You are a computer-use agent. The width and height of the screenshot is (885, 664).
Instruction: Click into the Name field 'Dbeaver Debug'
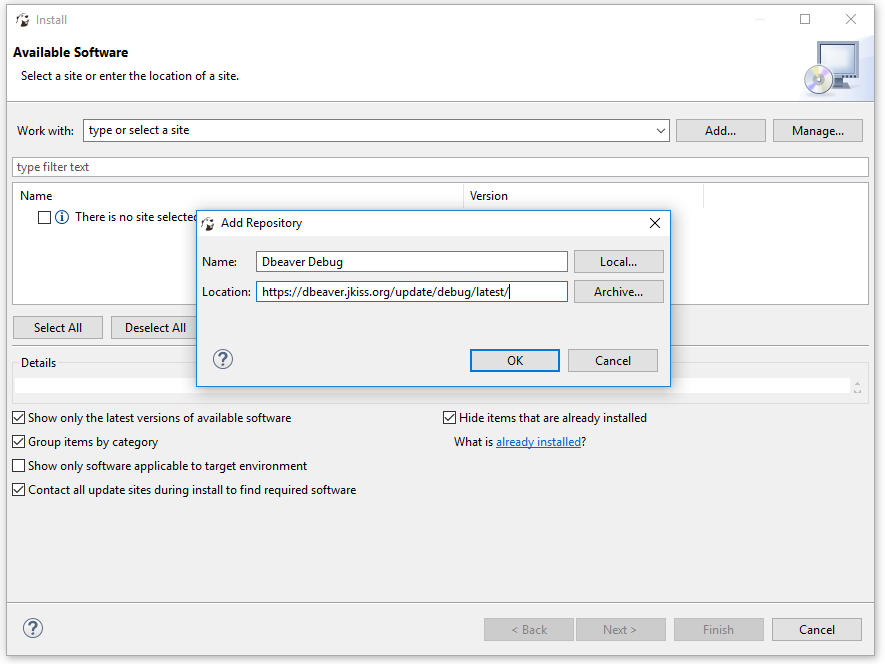coord(411,262)
